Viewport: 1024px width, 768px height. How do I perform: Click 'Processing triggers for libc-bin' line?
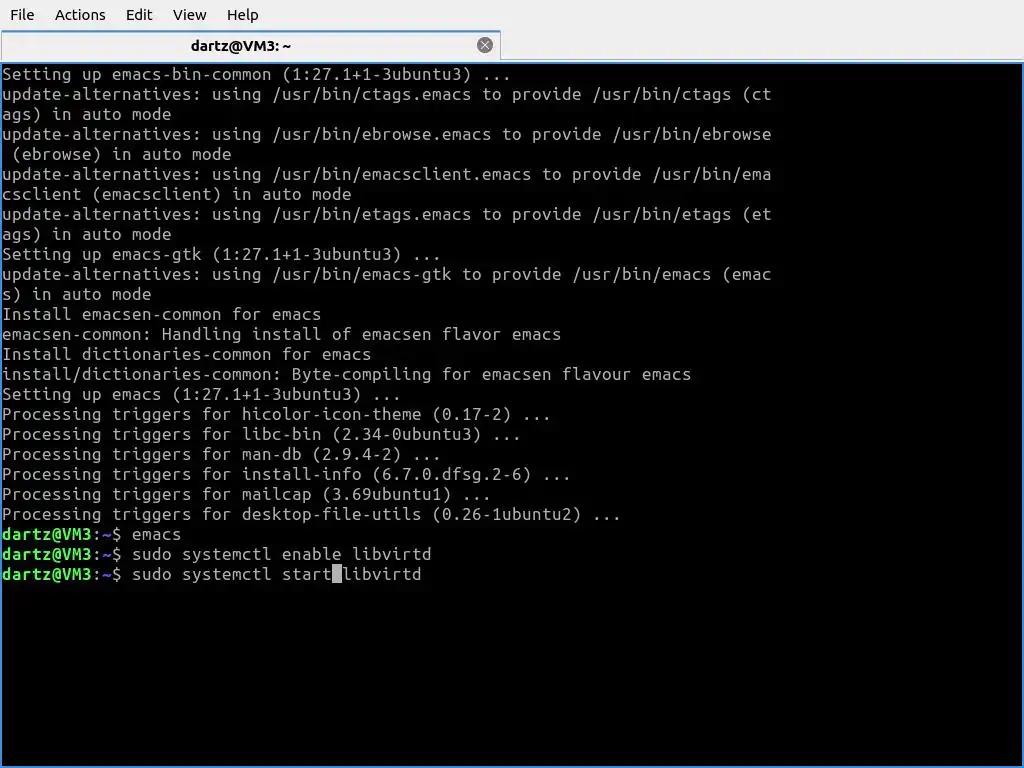pos(261,434)
